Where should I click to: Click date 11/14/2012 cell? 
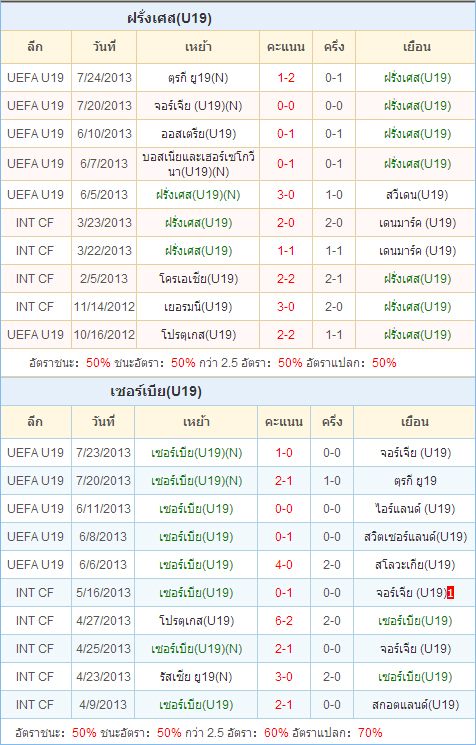(x=104, y=307)
